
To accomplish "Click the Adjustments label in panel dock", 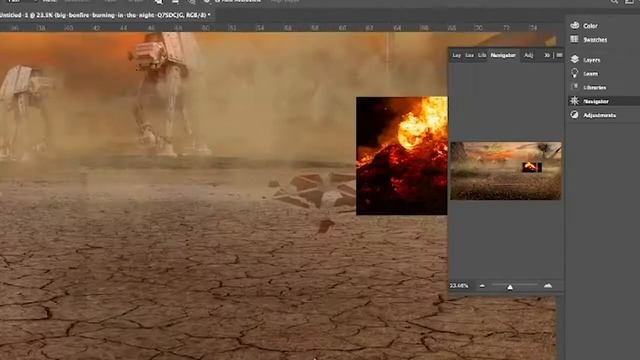I will pyautogui.click(x=600, y=116).
